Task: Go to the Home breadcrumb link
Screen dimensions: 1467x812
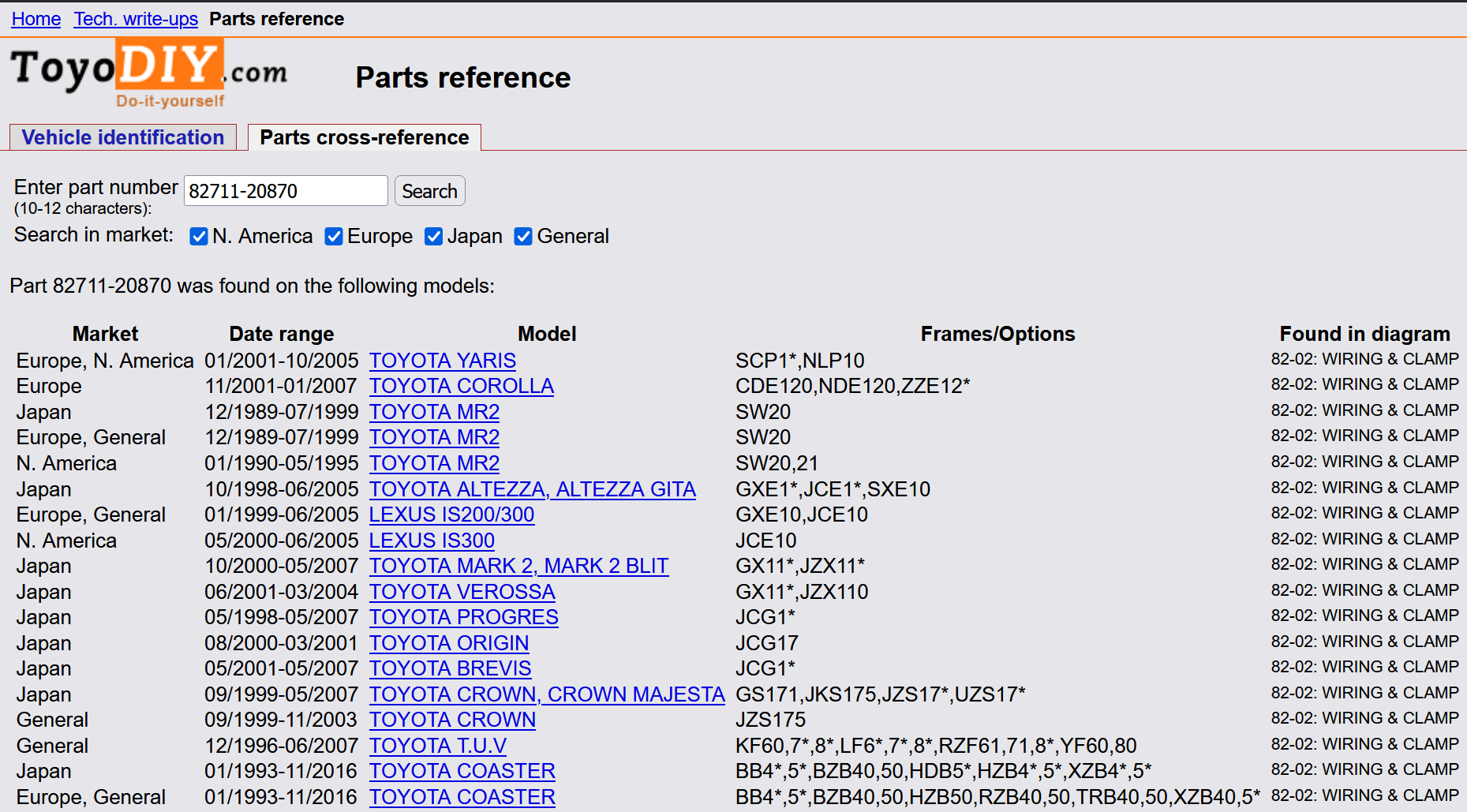Action: [36, 19]
